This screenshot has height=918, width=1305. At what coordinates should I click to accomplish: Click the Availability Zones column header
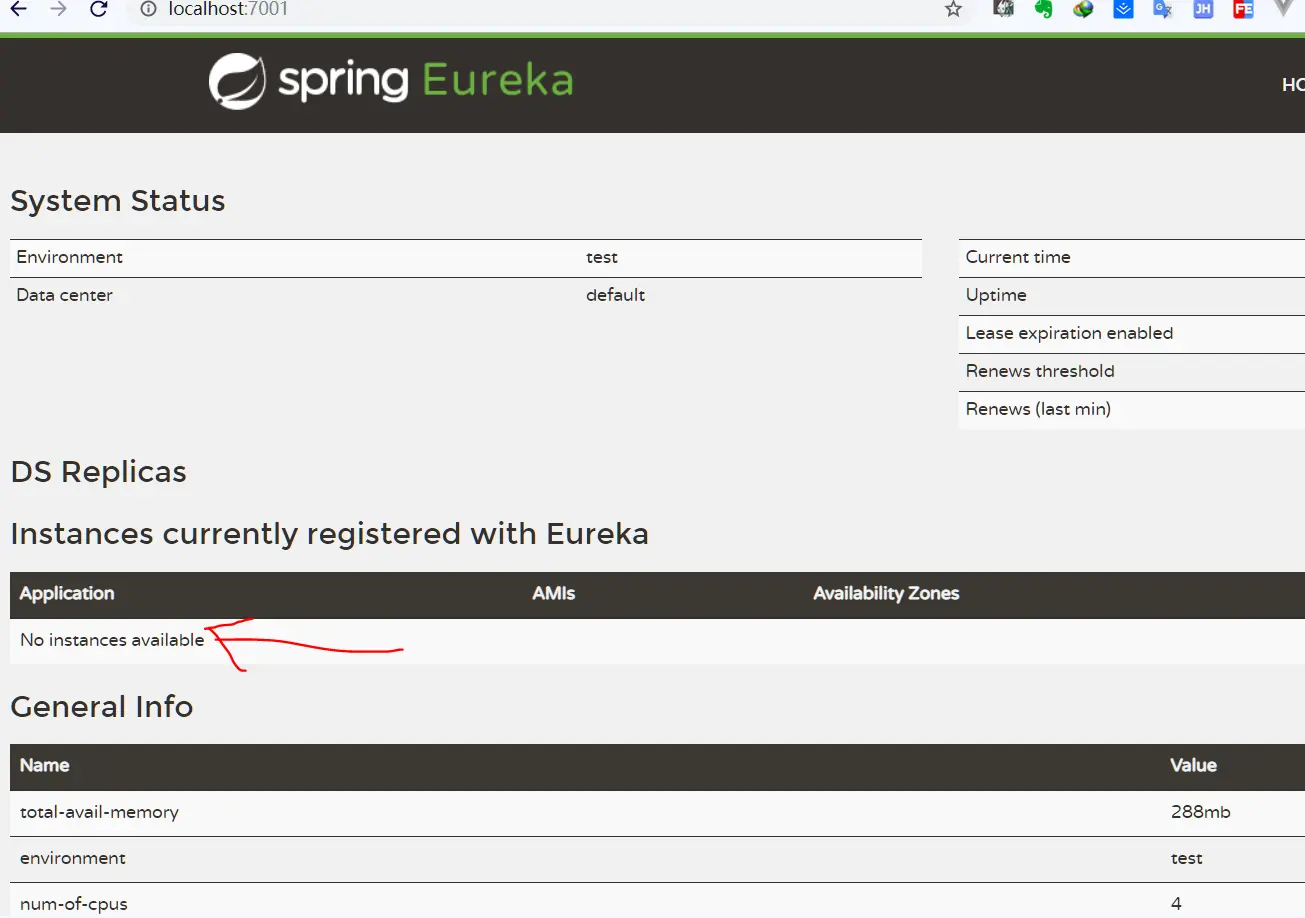pos(886,593)
